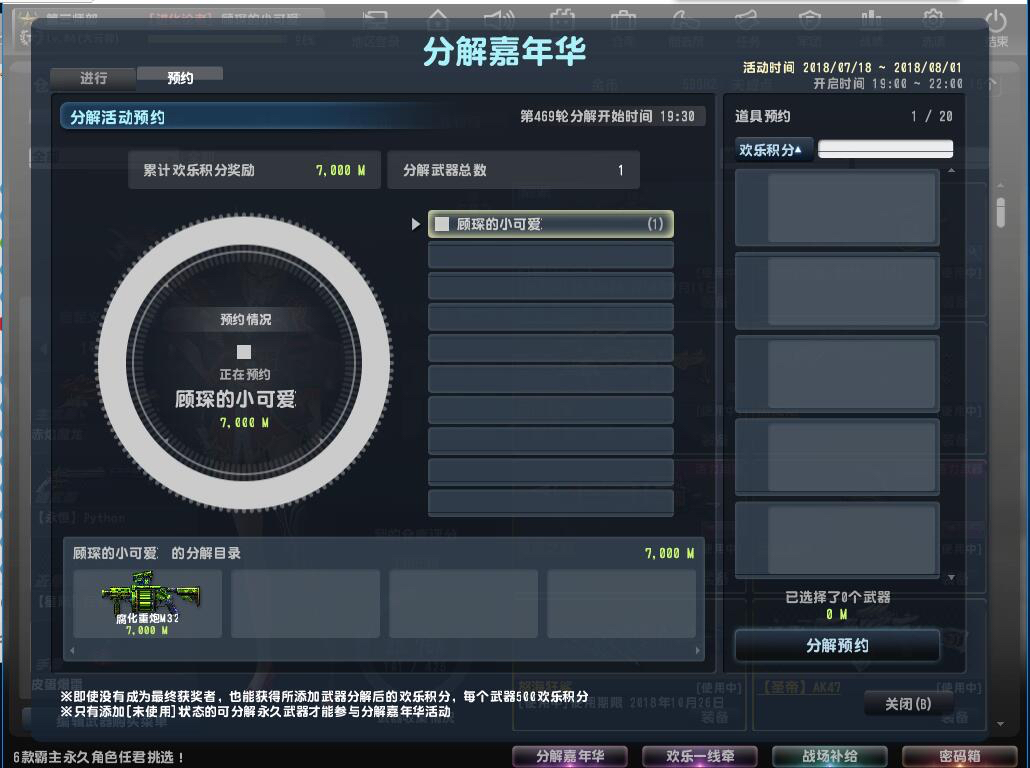Click the 分解活动预约 header
The image size is (1030, 768).
pos(118,117)
